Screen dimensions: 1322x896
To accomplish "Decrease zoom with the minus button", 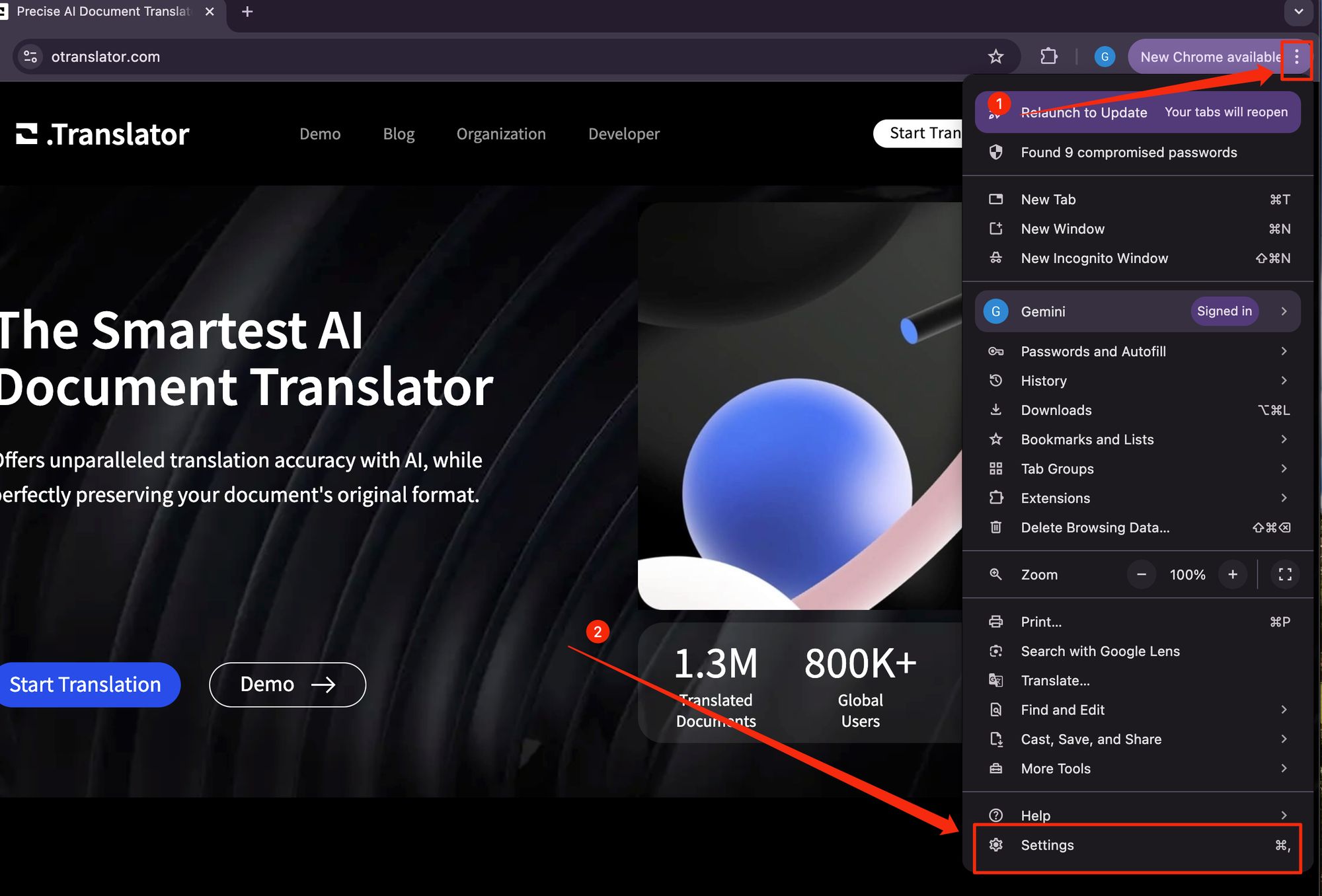I will tap(1142, 574).
